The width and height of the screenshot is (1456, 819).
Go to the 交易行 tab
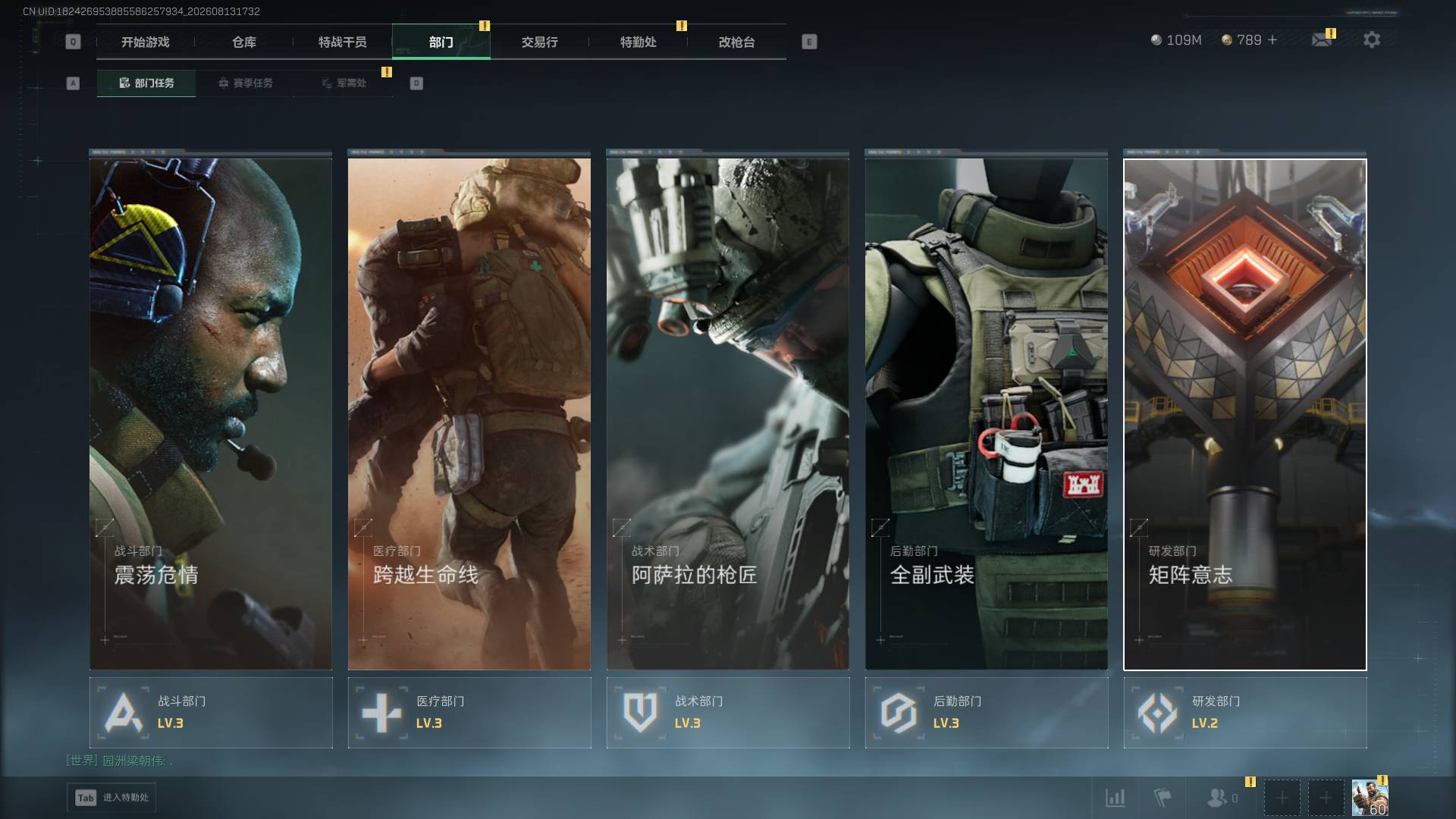coord(540,42)
